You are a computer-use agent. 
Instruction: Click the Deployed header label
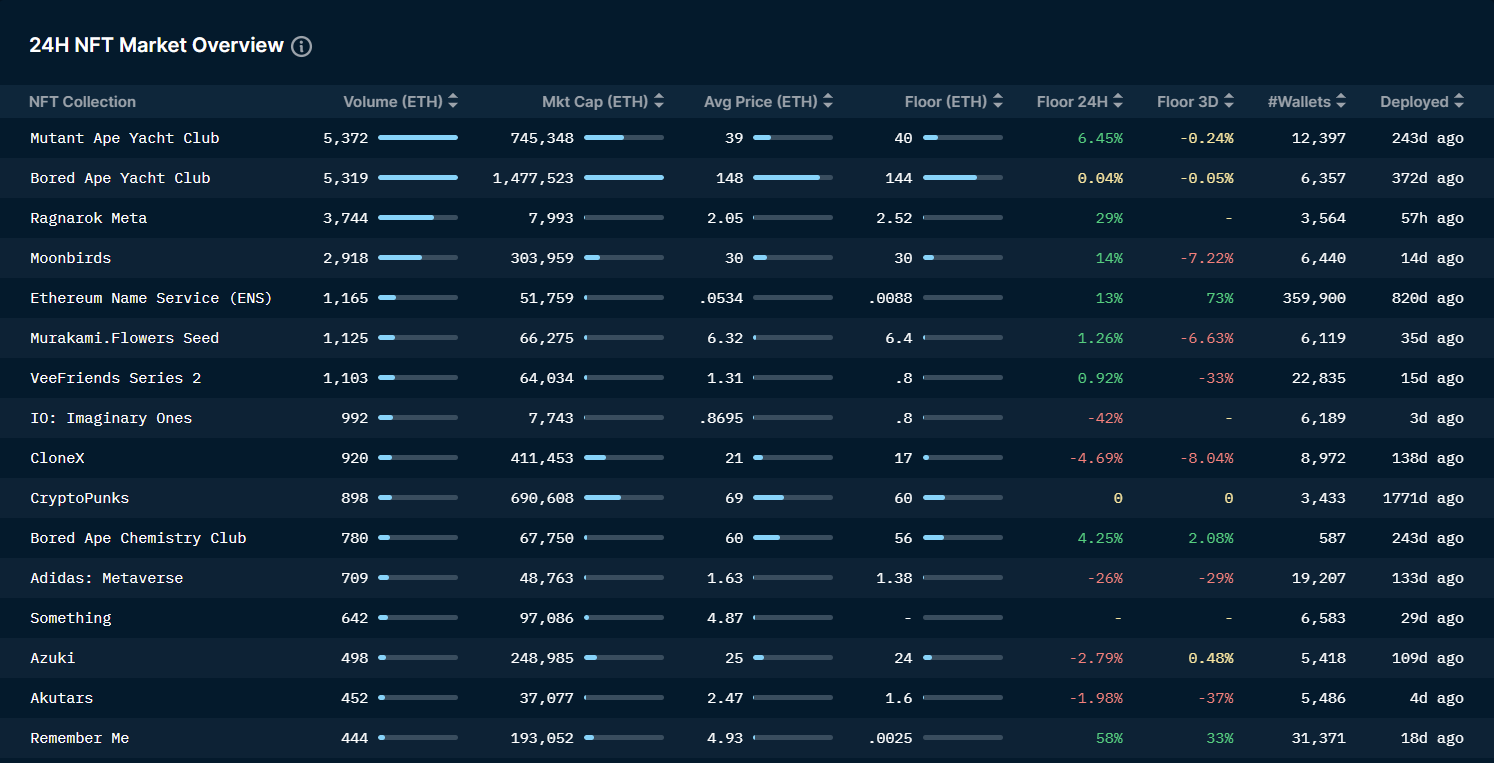tap(1414, 102)
